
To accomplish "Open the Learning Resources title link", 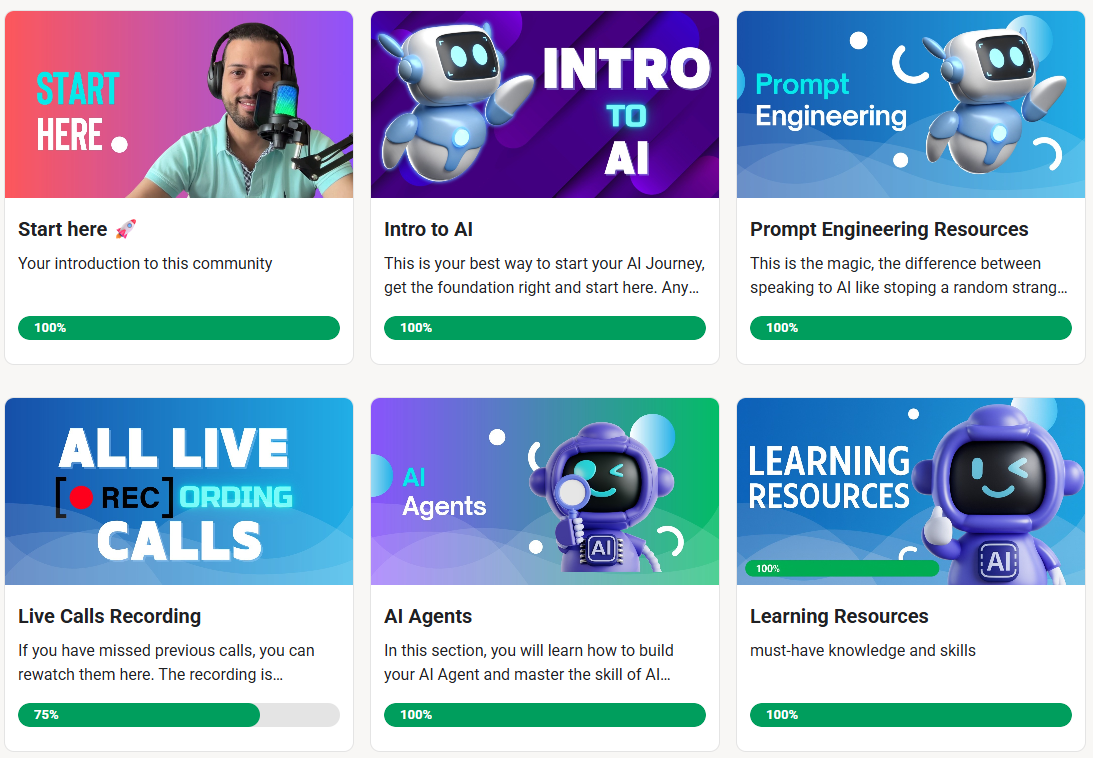I will [839, 616].
